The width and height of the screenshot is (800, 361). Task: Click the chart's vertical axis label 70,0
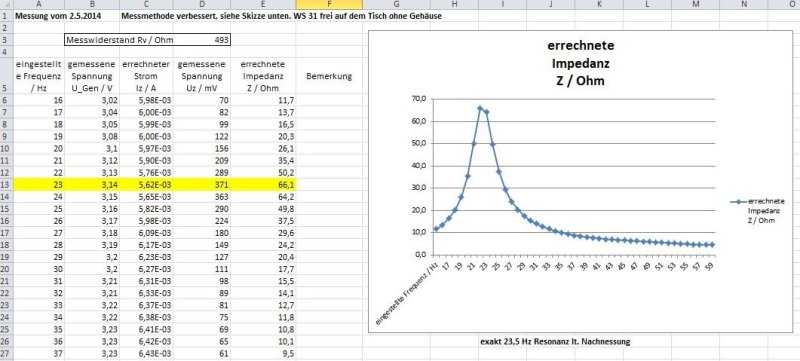coord(418,99)
